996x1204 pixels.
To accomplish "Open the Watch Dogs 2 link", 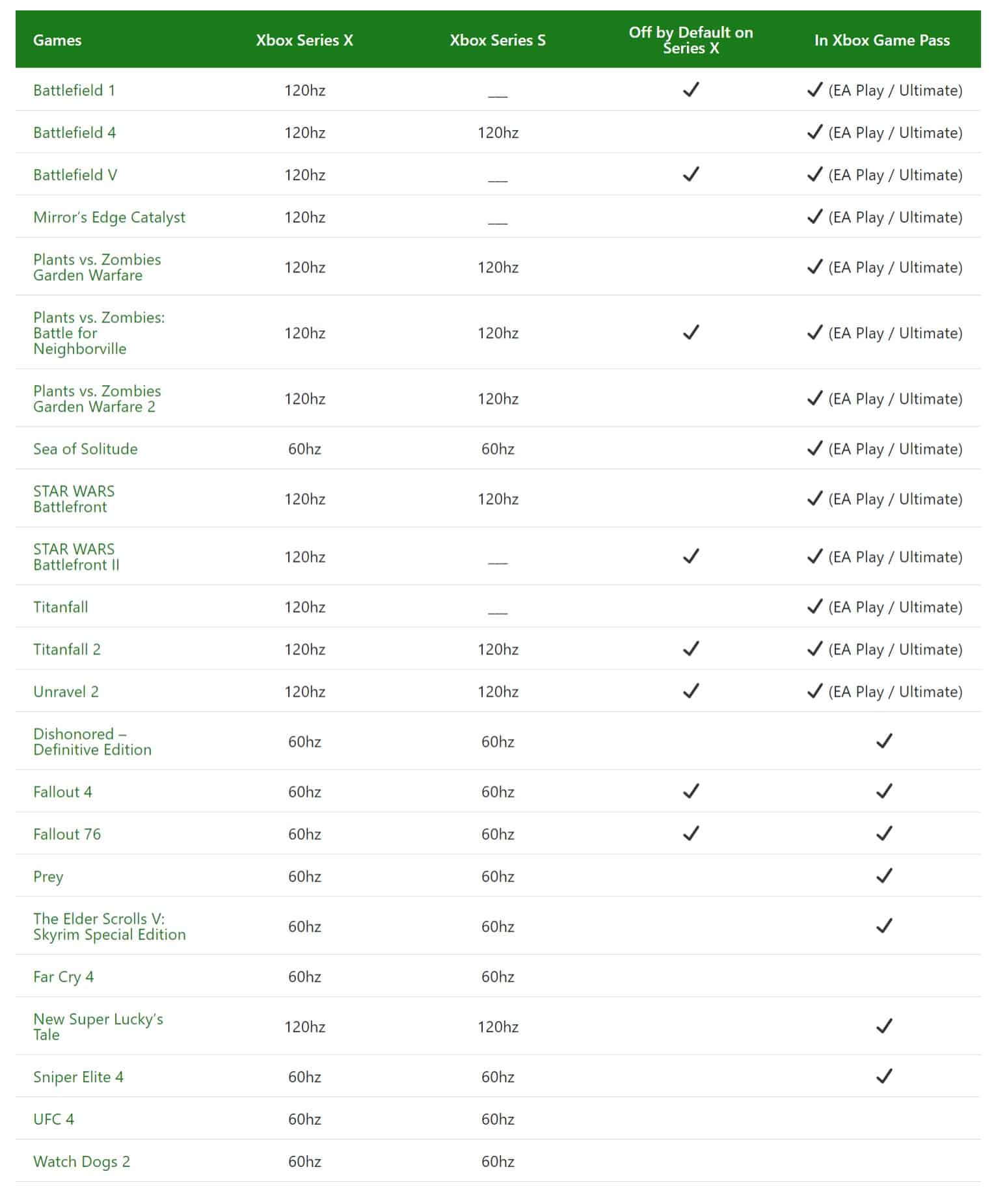I will pos(81,1162).
